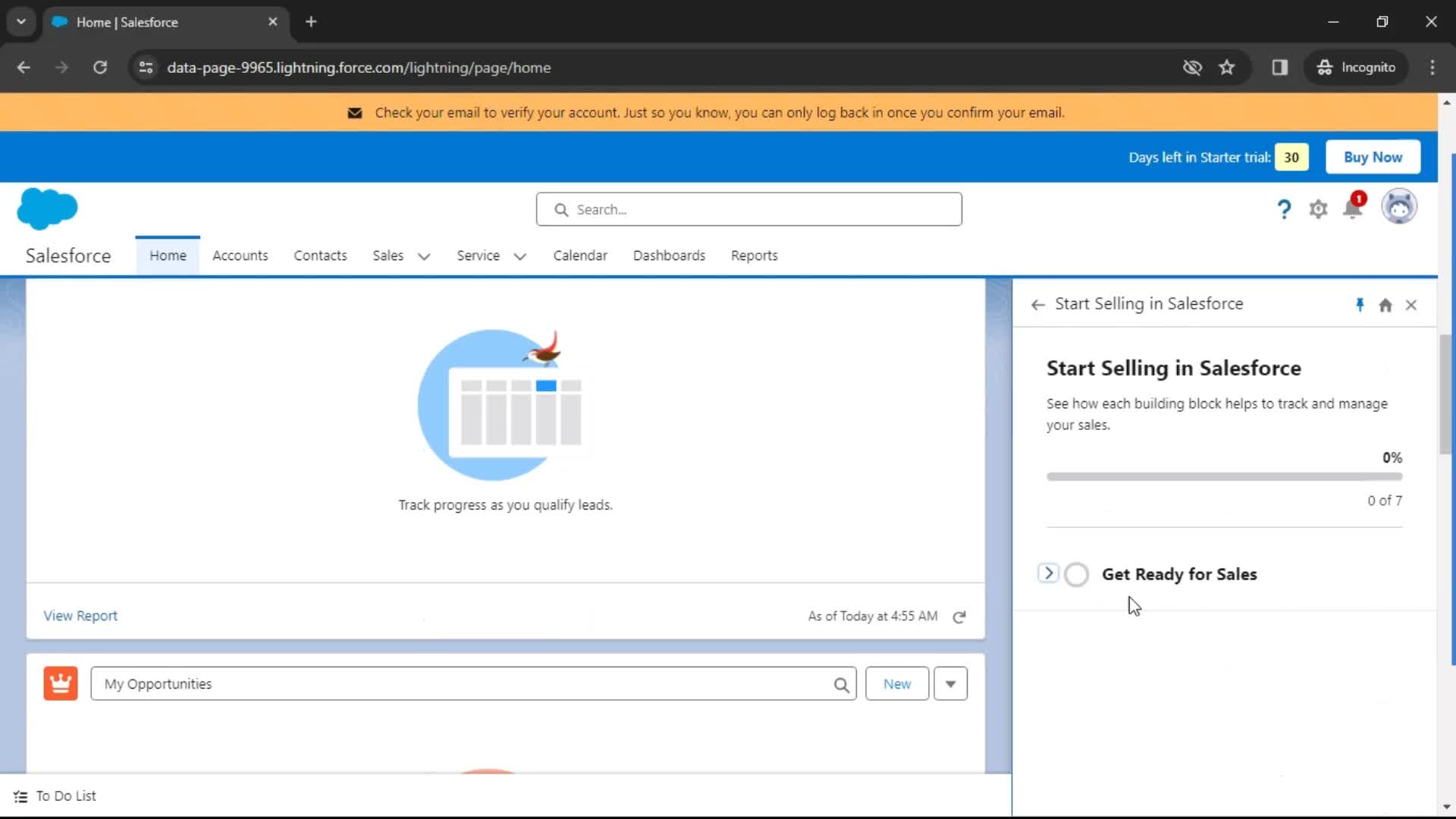Image resolution: width=1456 pixels, height=819 pixels.
Task: Click the browser address bar URL
Action: pyautogui.click(x=359, y=67)
